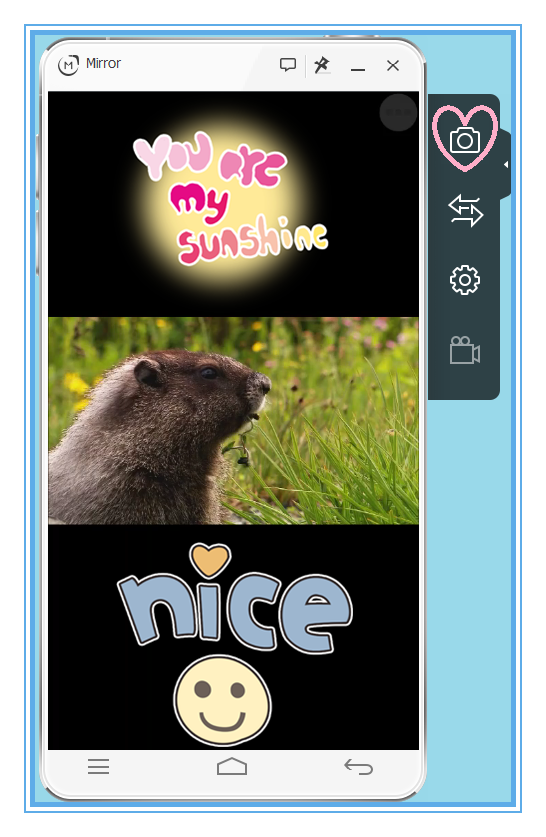This screenshot has width=546, height=837.
Task: Tap the phone's back navigation button
Action: pyautogui.click(x=358, y=767)
